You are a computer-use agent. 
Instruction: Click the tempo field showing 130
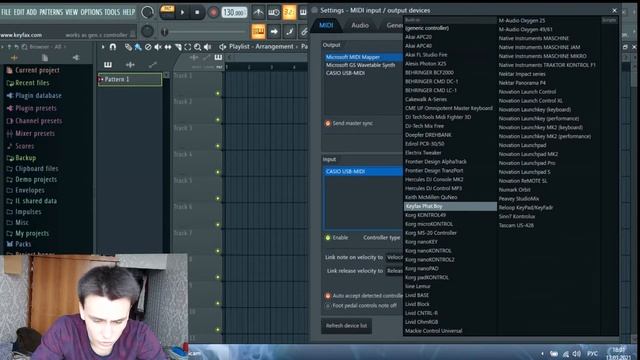tap(234, 13)
